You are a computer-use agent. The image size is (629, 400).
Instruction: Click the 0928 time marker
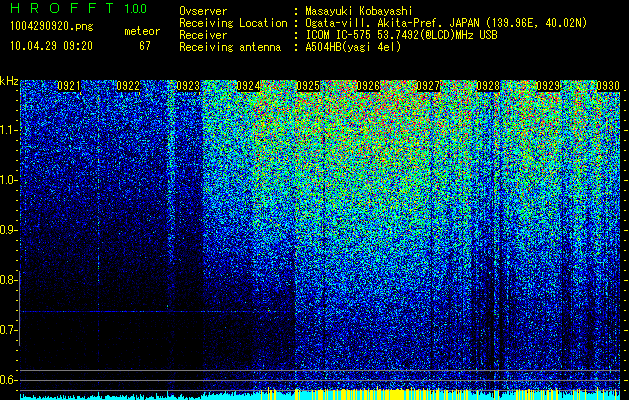pos(488,86)
